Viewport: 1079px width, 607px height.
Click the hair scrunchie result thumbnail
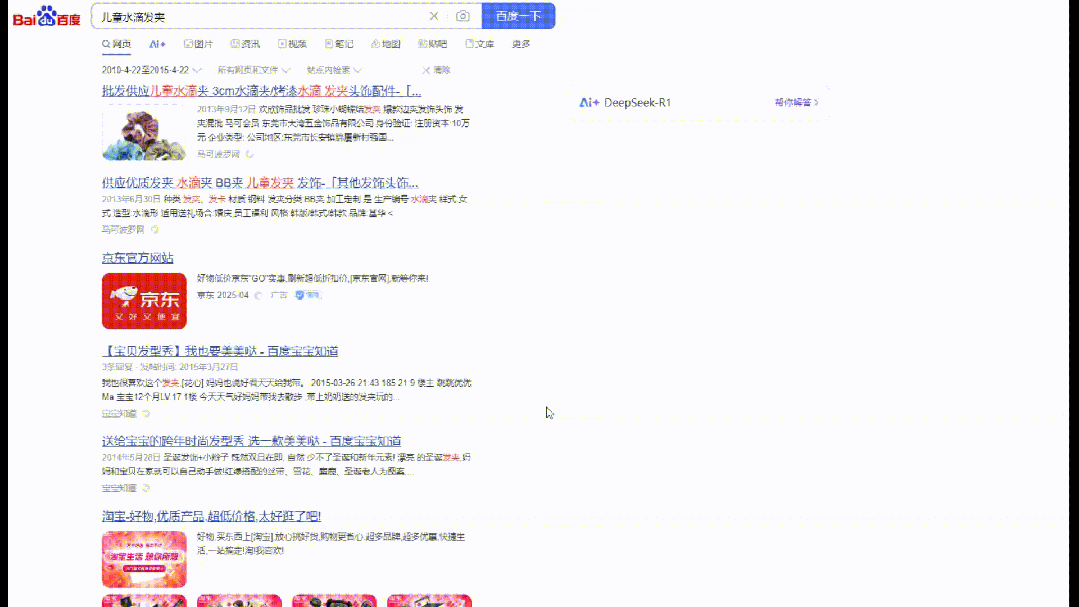tap(144, 132)
